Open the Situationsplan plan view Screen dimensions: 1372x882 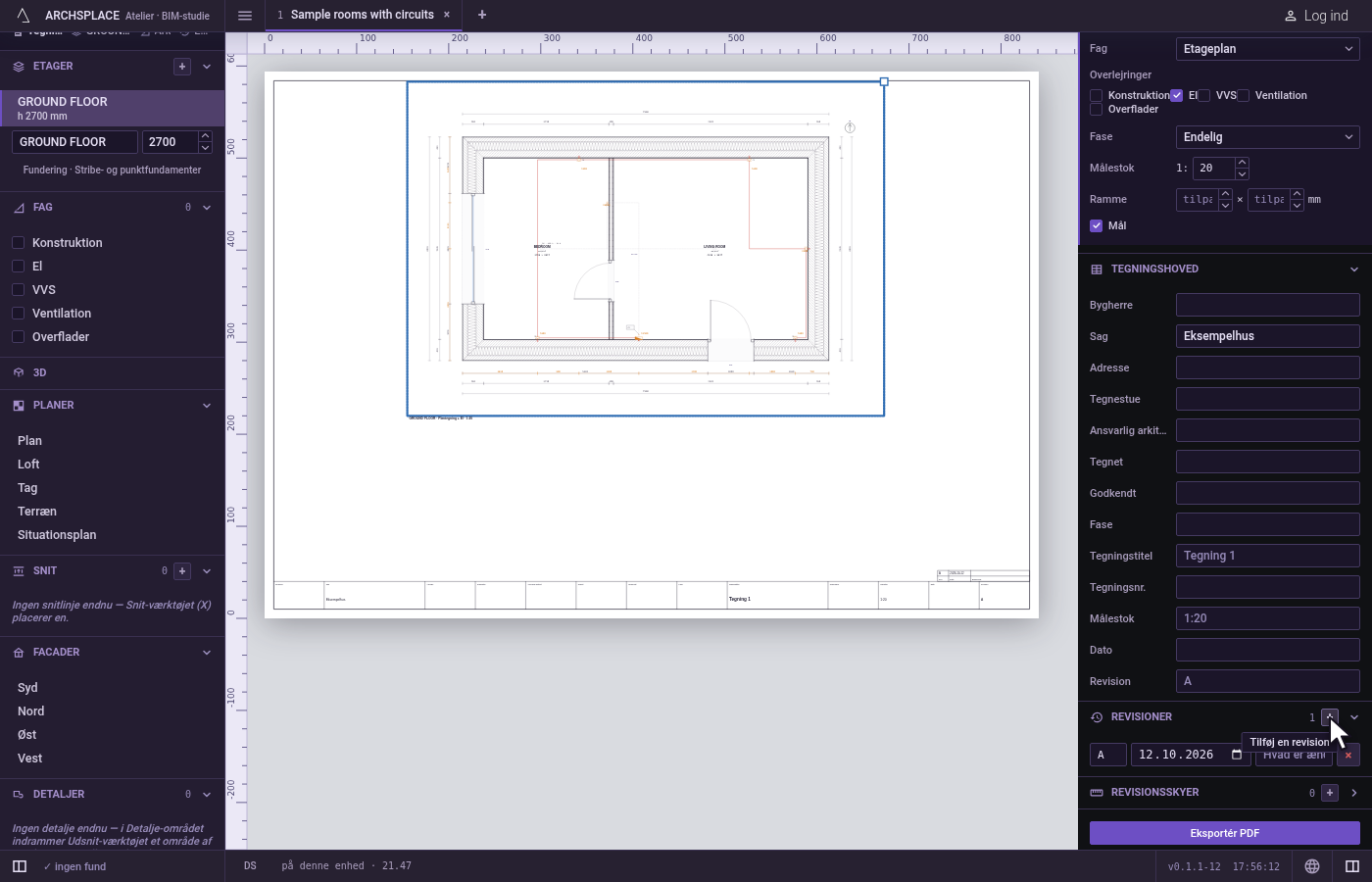point(57,535)
